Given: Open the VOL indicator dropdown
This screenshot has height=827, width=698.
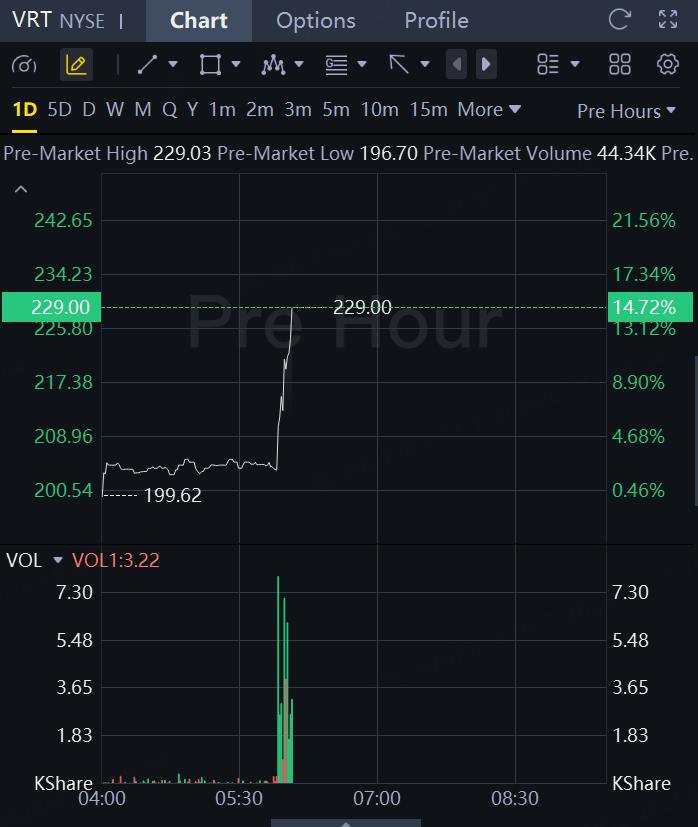Looking at the screenshot, I should click(x=58, y=560).
